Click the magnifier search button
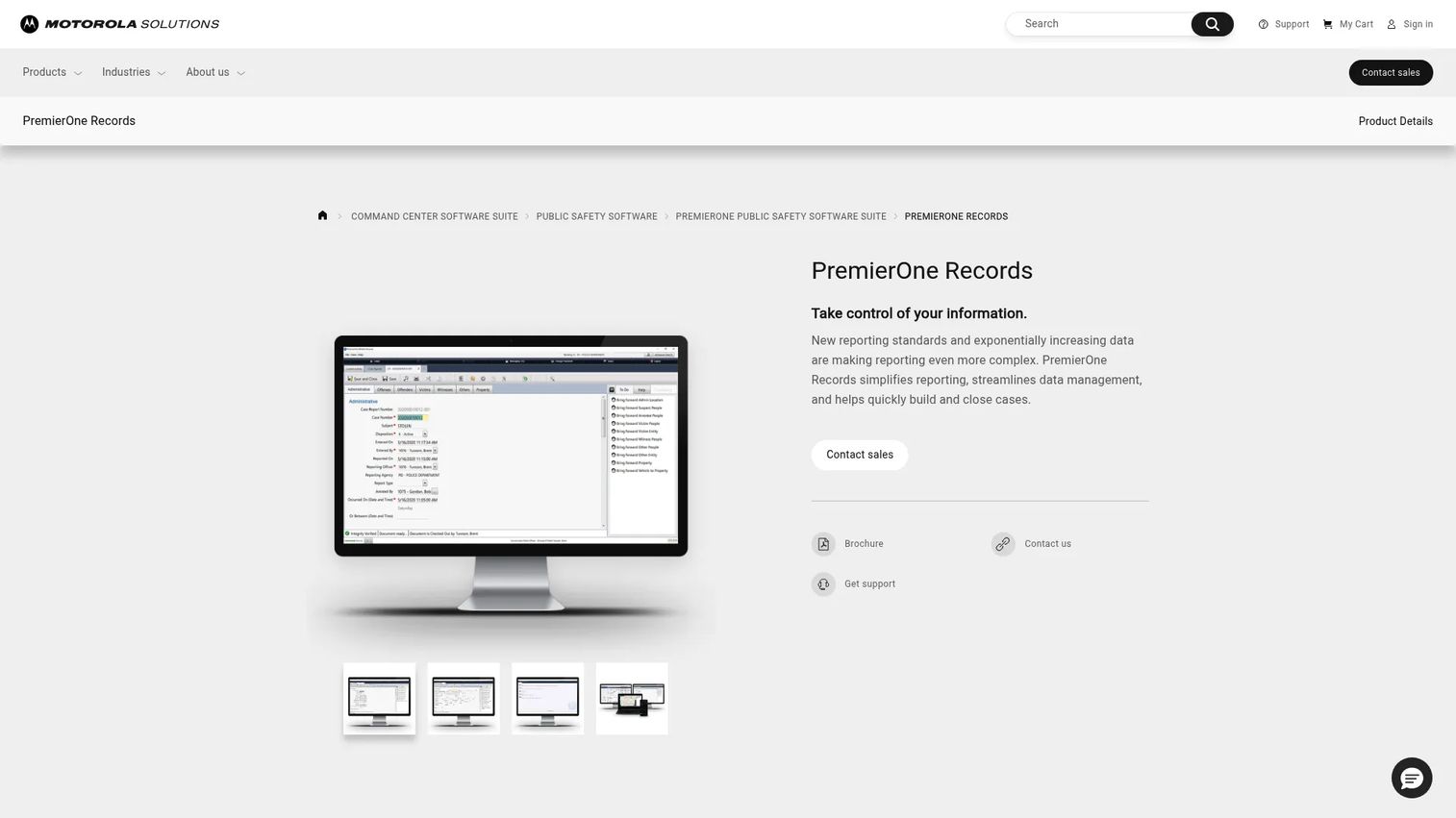The width and height of the screenshot is (1456, 818). (1212, 24)
